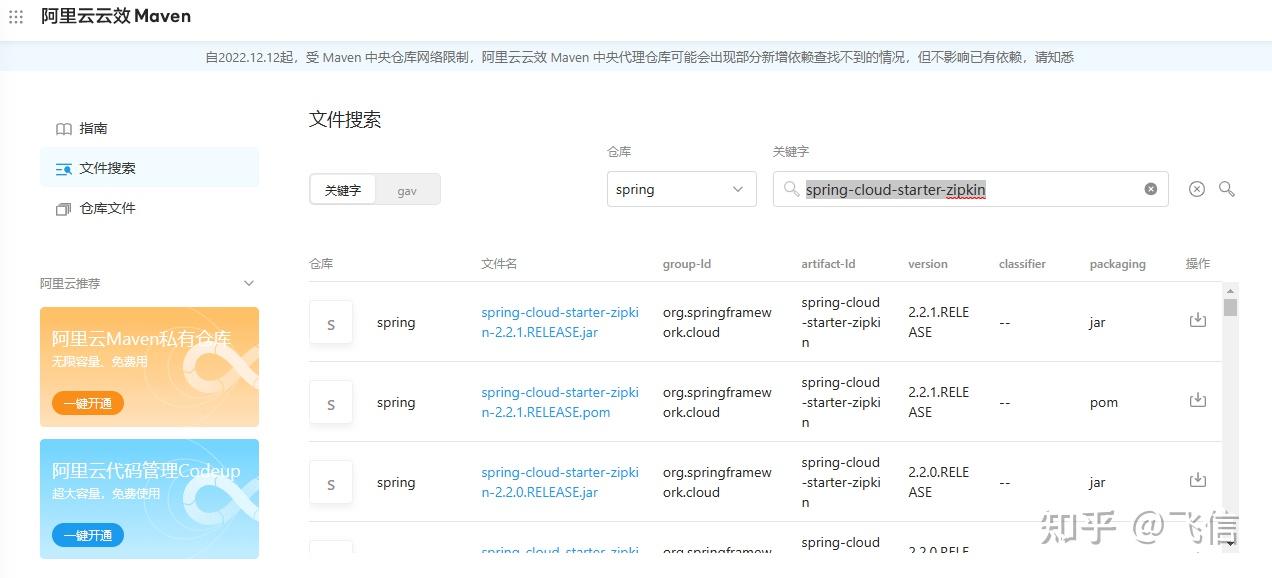Screen dimensions: 1272x578
Task: Click the results table scrollbar thumb
Action: click(1230, 308)
